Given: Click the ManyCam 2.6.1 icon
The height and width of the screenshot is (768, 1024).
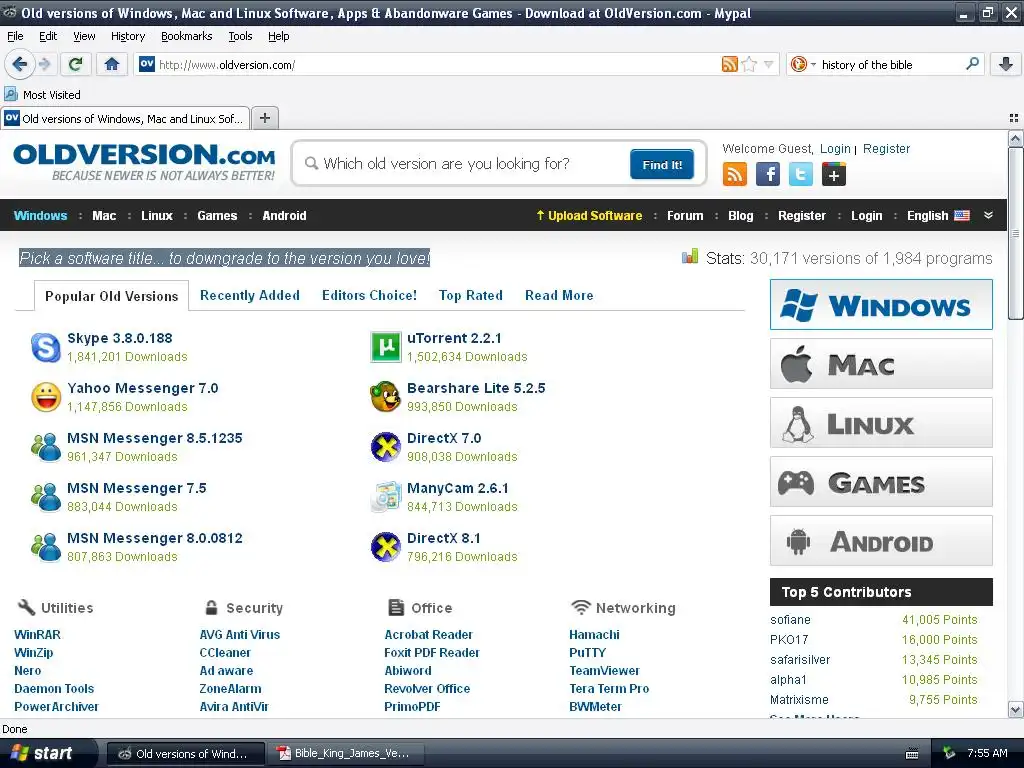Looking at the screenshot, I should (385, 497).
